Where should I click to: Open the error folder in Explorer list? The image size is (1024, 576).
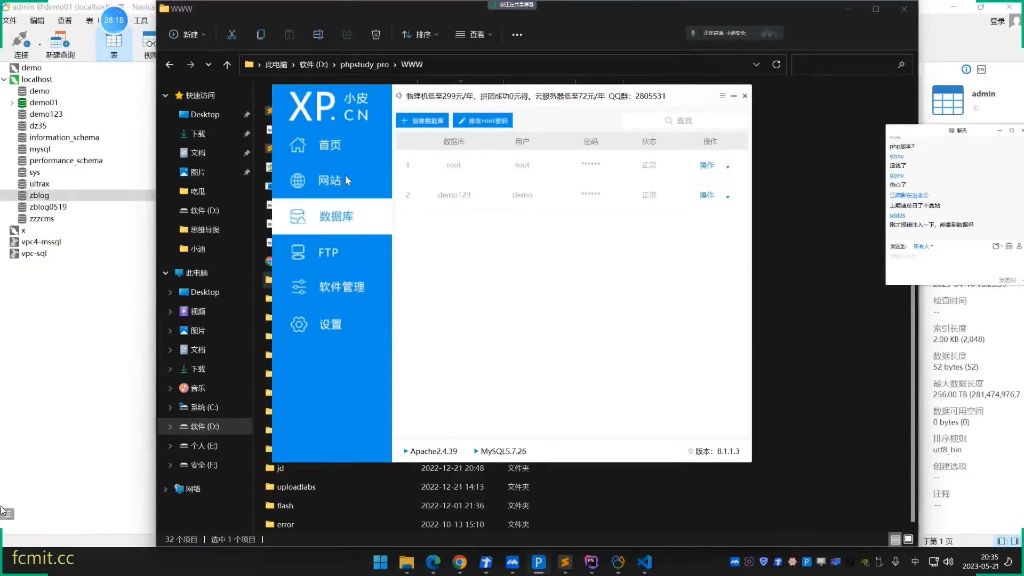coord(285,524)
